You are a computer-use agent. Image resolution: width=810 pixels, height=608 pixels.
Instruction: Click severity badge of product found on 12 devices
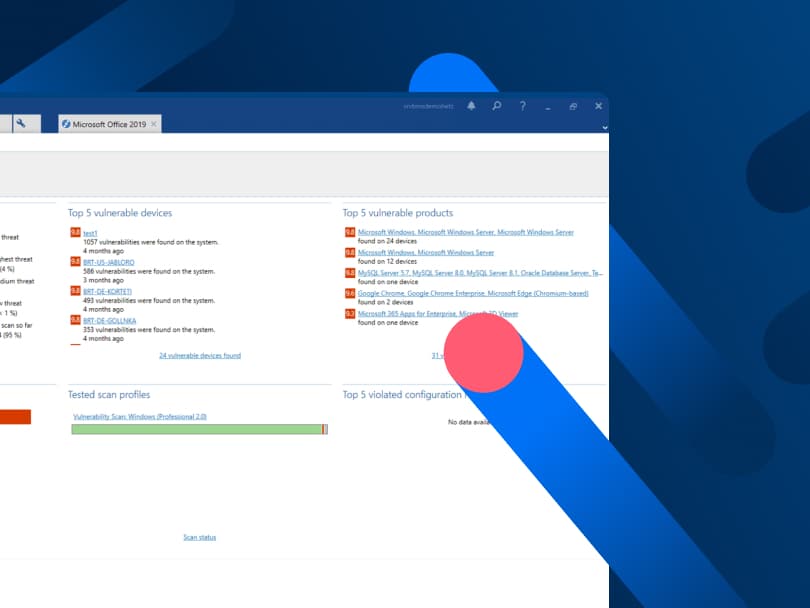coord(350,253)
